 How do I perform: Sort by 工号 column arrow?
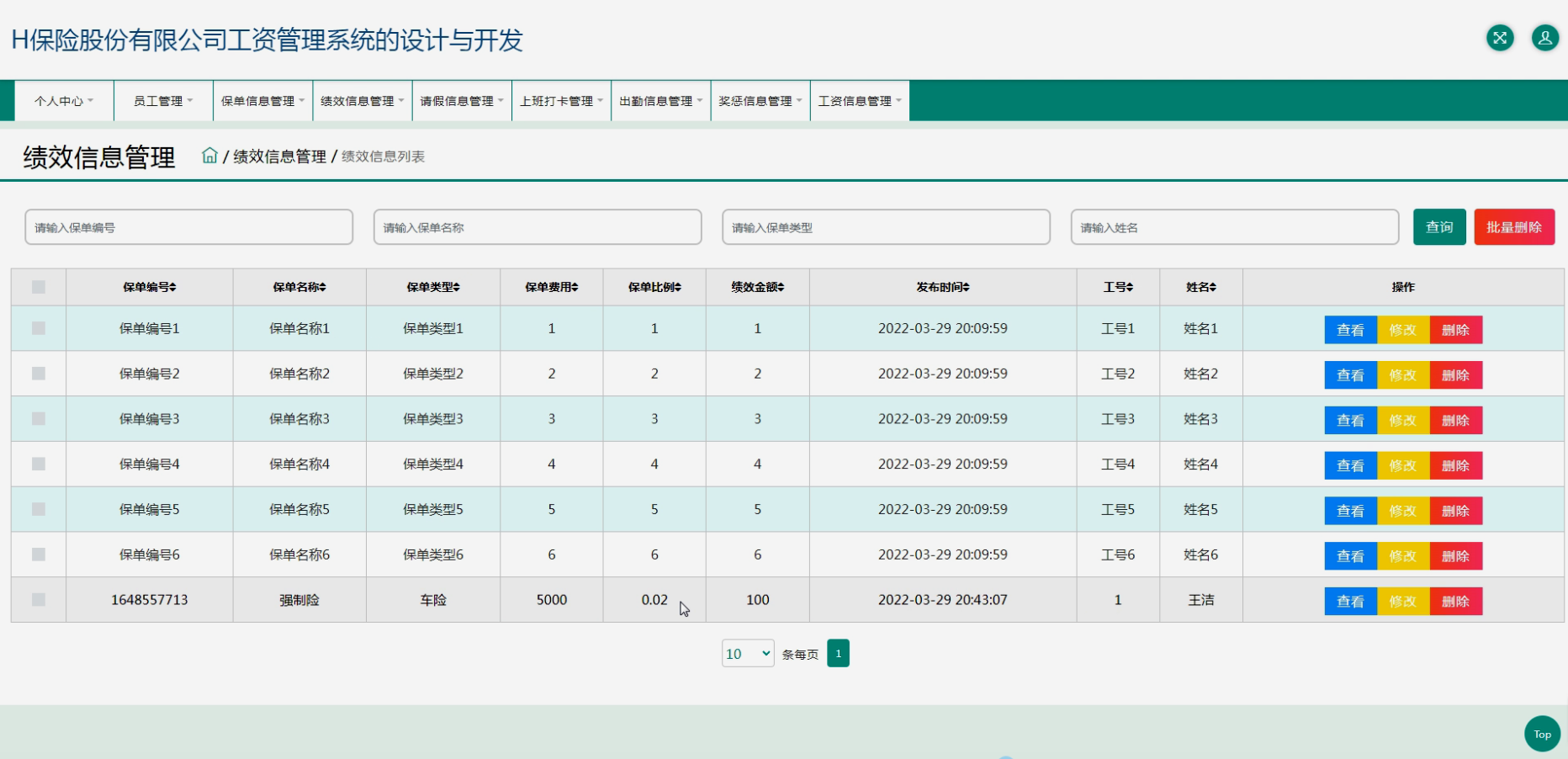1130,287
